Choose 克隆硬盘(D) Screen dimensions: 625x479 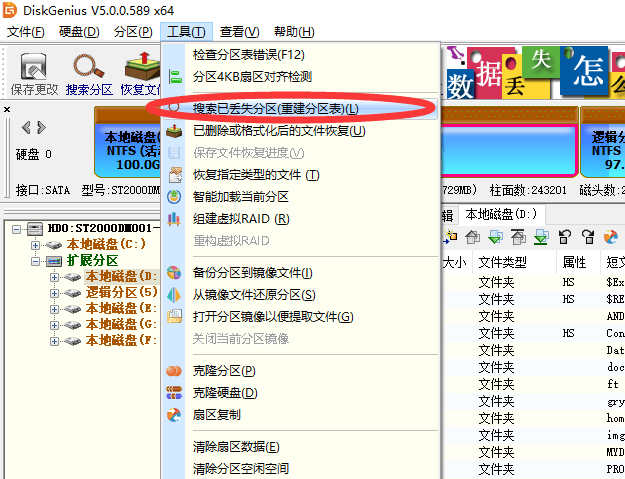225,393
